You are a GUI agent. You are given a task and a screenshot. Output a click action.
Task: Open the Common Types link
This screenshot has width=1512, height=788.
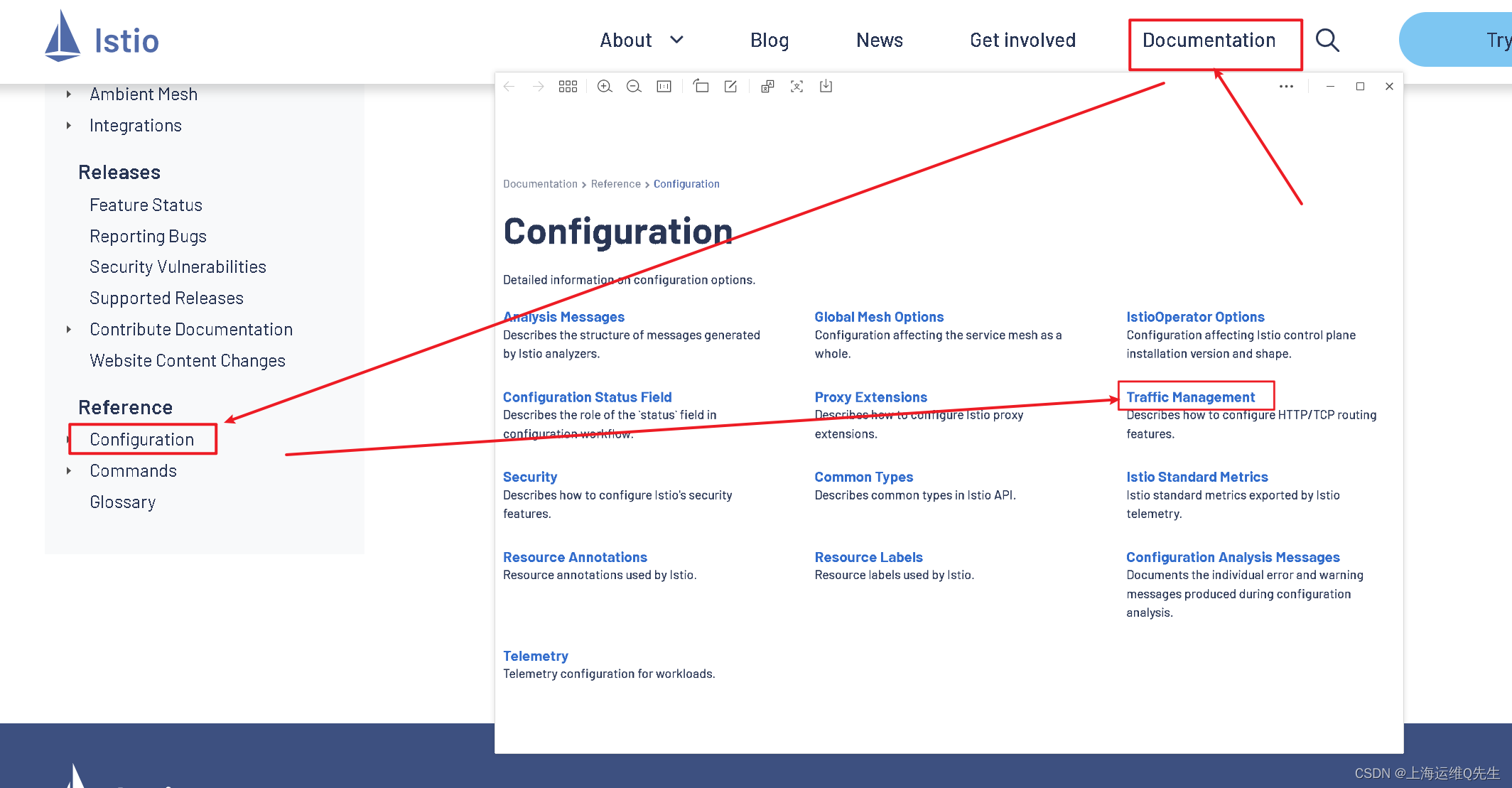point(863,477)
